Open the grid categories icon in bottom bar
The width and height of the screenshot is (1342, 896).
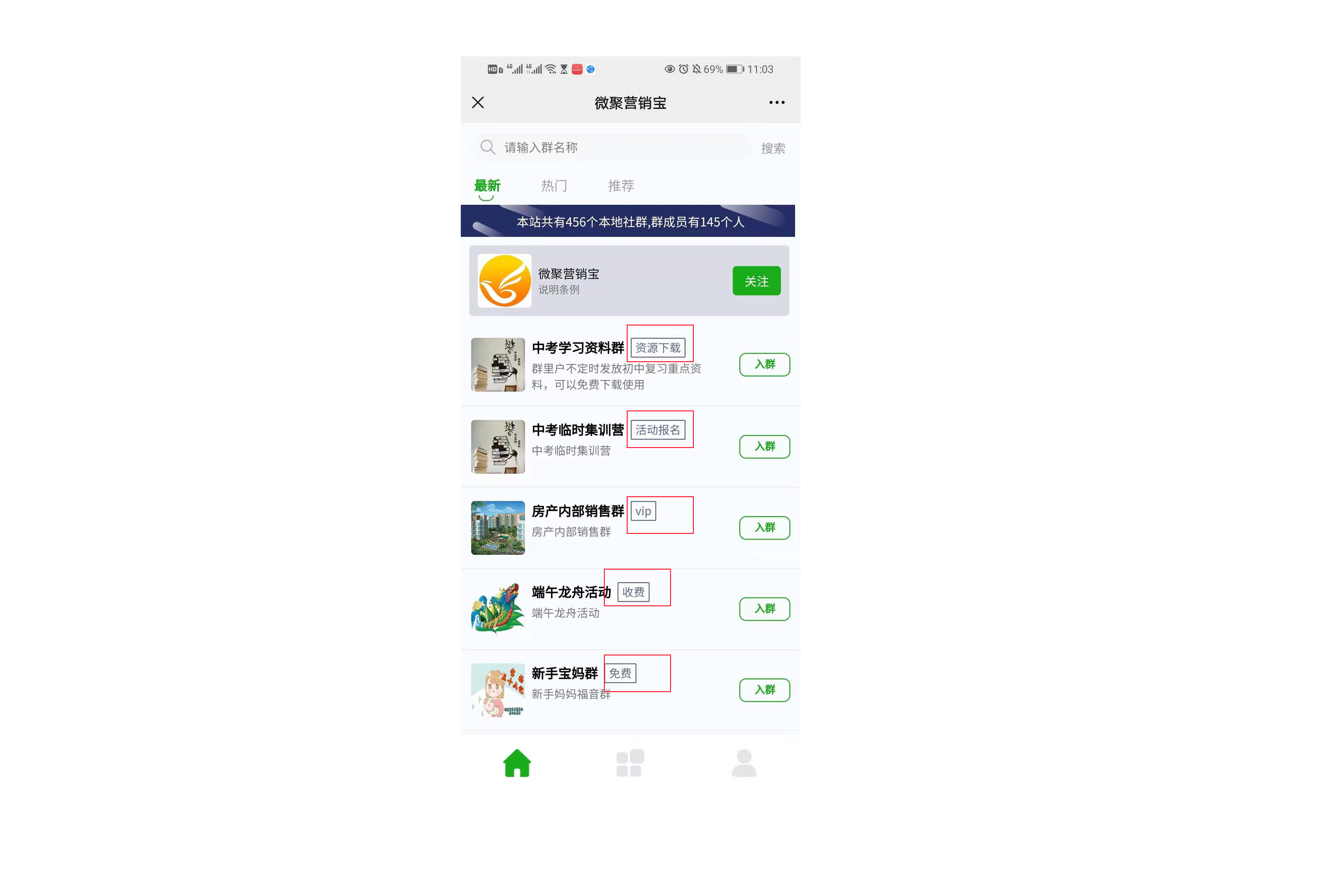(x=630, y=763)
